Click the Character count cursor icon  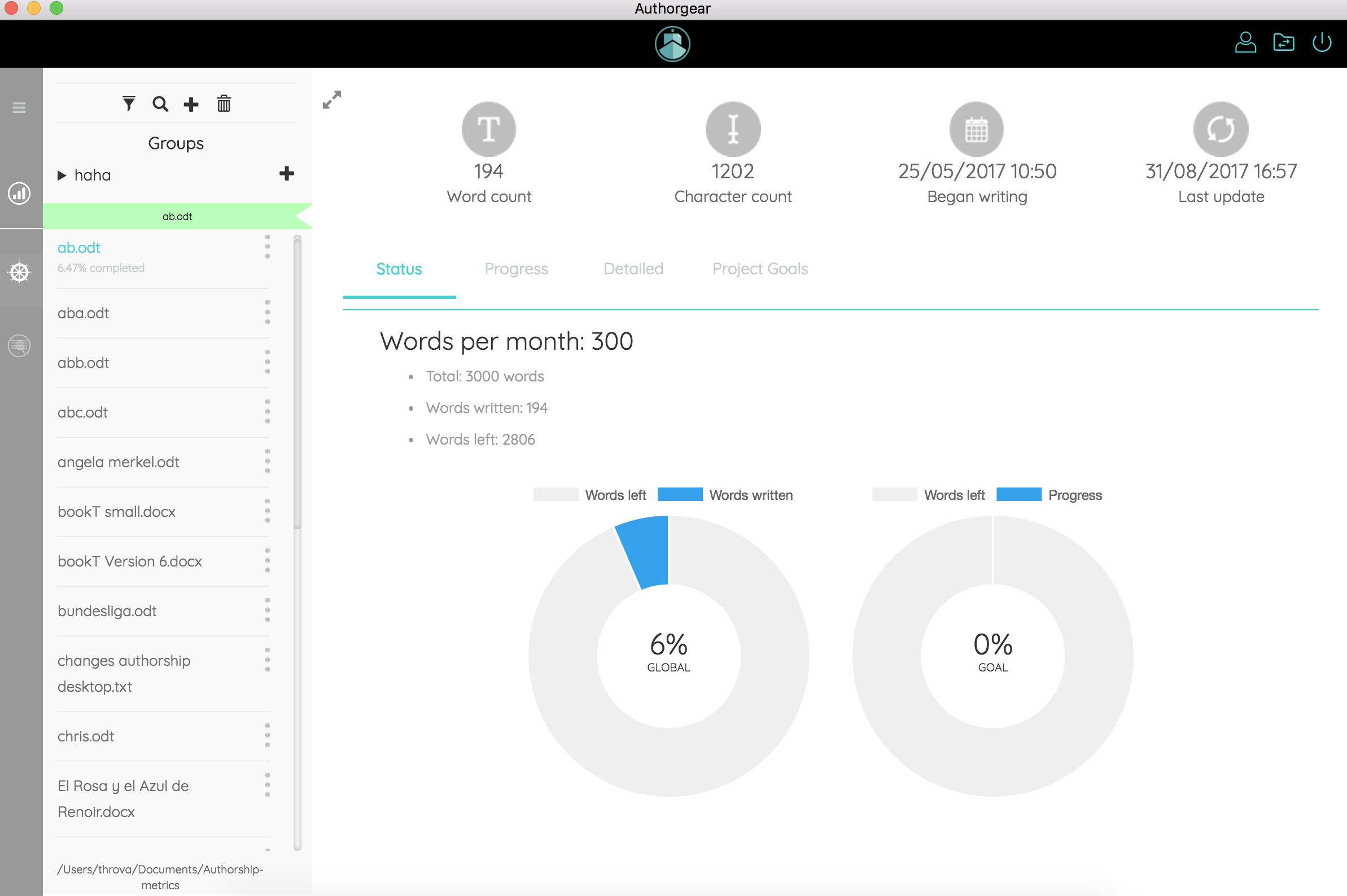pos(733,129)
